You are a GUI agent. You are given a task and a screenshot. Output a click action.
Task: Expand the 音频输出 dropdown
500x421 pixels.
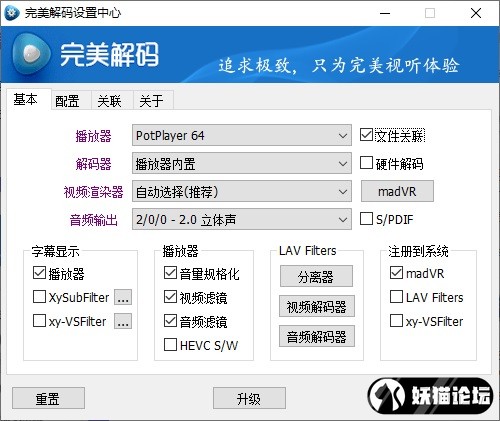(x=242, y=219)
